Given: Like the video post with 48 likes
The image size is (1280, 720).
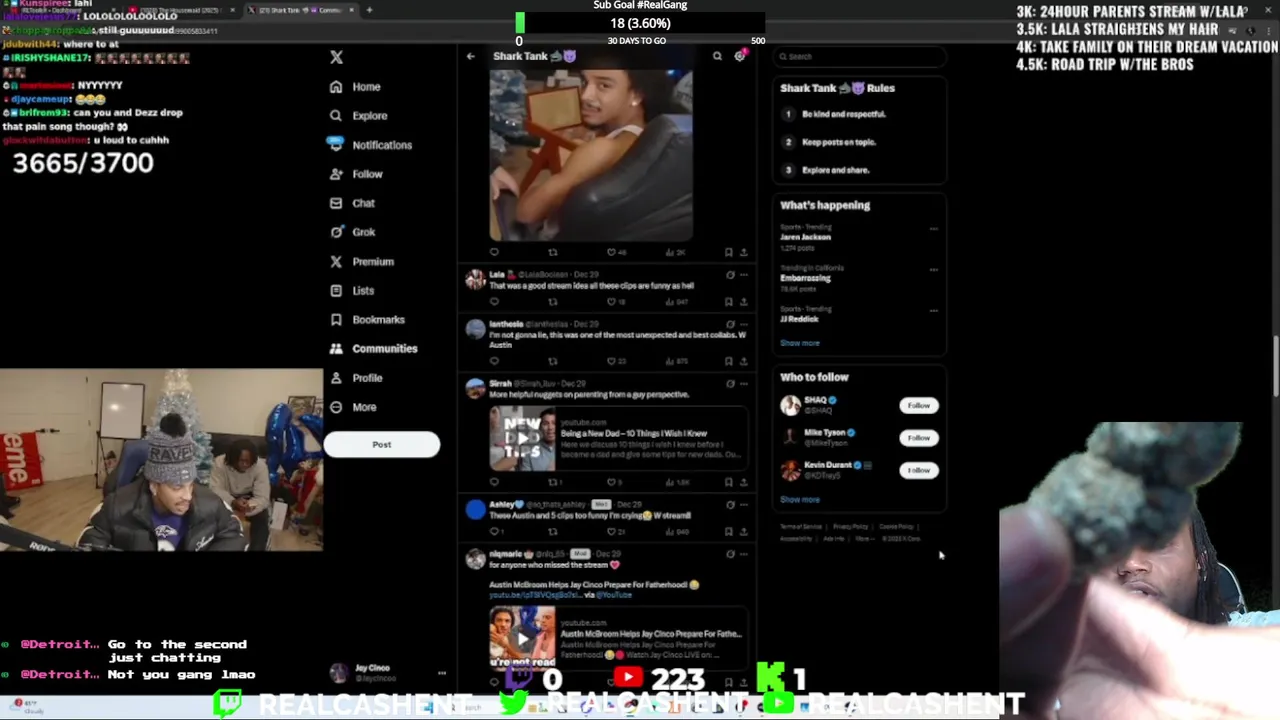Looking at the screenshot, I should (616, 252).
